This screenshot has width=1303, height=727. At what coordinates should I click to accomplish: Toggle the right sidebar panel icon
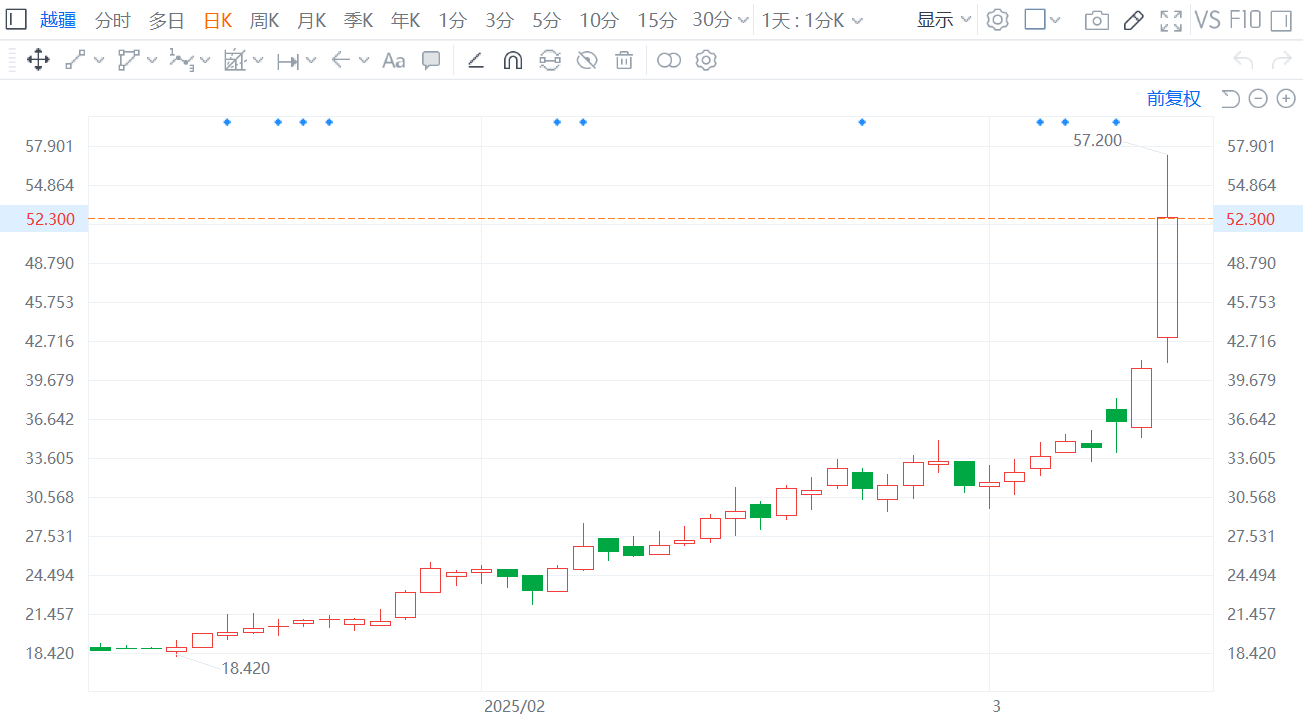point(1281,20)
